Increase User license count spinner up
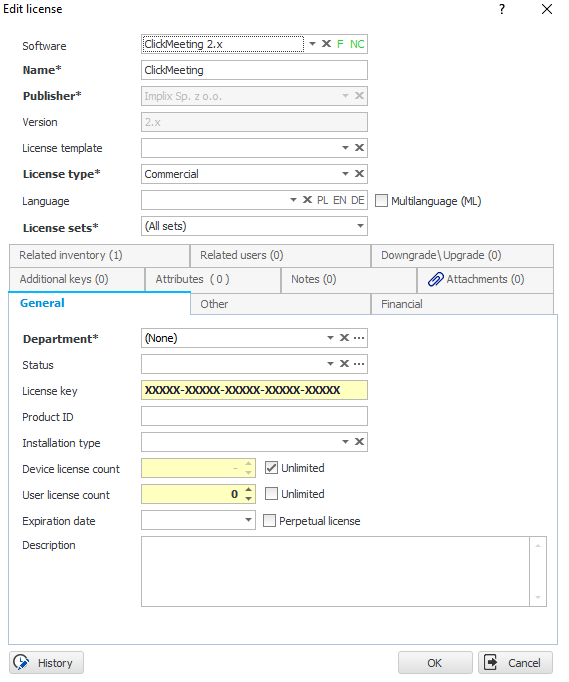 [x=248, y=489]
